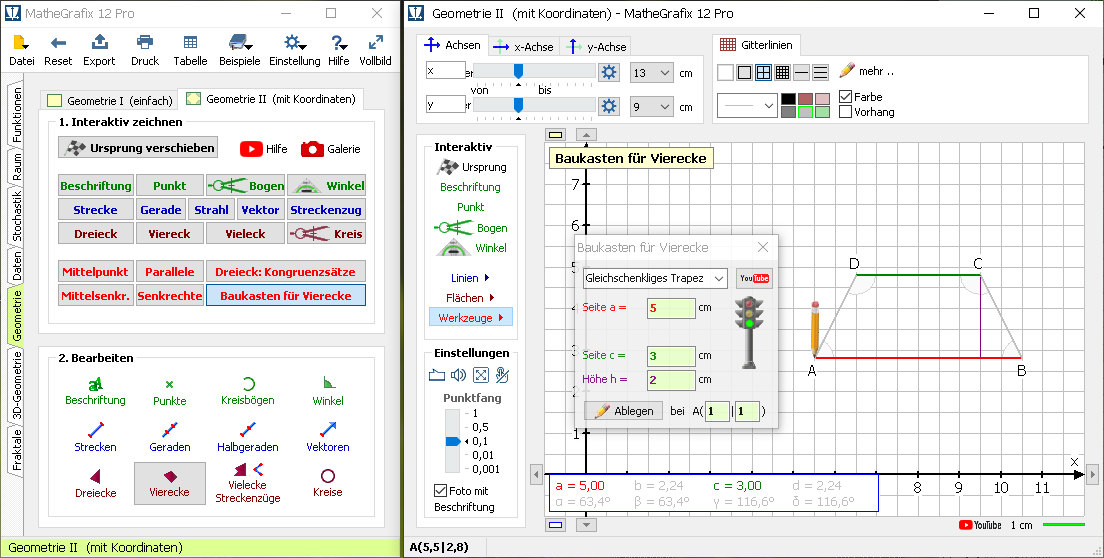Select the frame-only gridline style
This screenshot has width=1104, height=558.
(x=744, y=72)
